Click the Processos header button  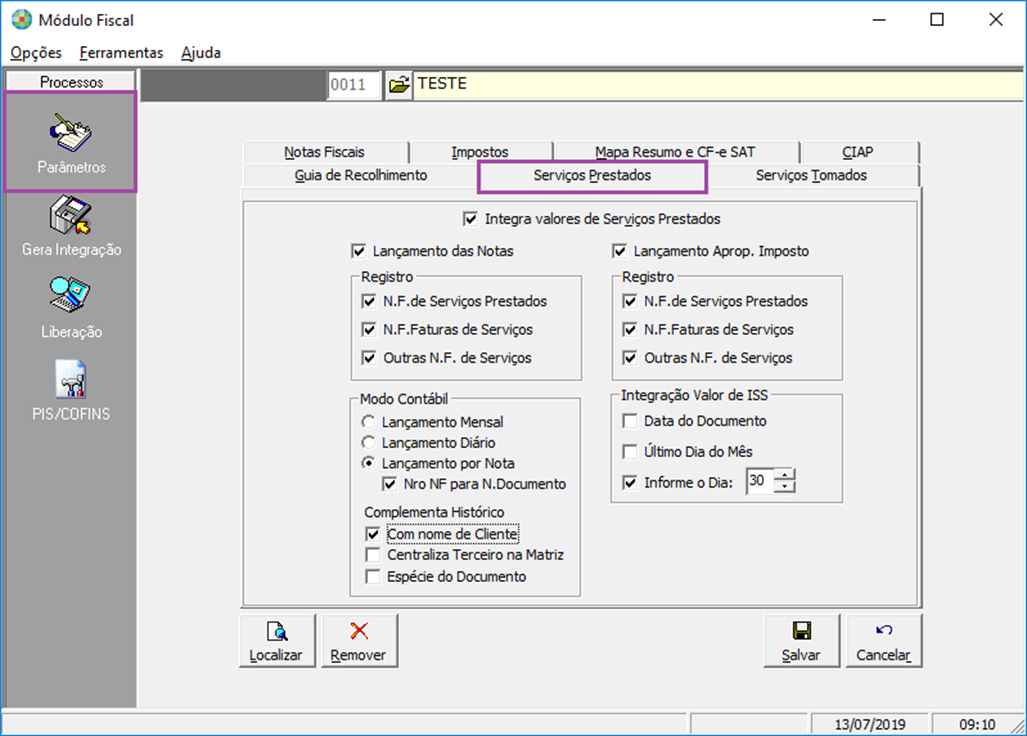(71, 81)
